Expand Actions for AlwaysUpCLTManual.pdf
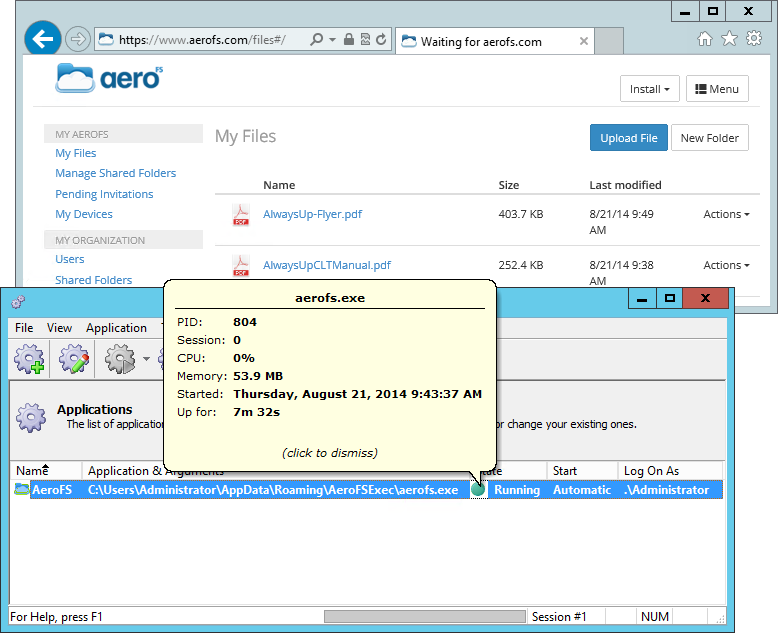The image size is (778, 633). (726, 265)
